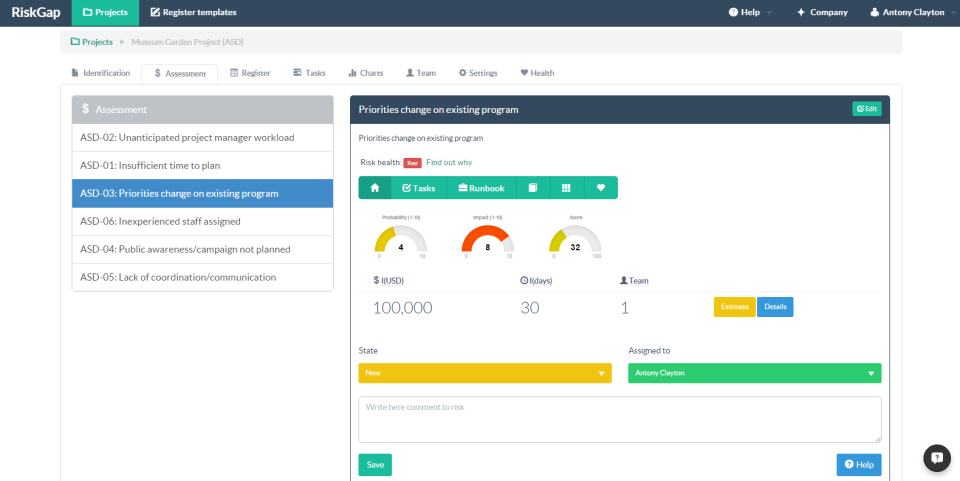The width and height of the screenshot is (960, 481).
Task: Open the Runbook briefcase button
Action: point(480,188)
